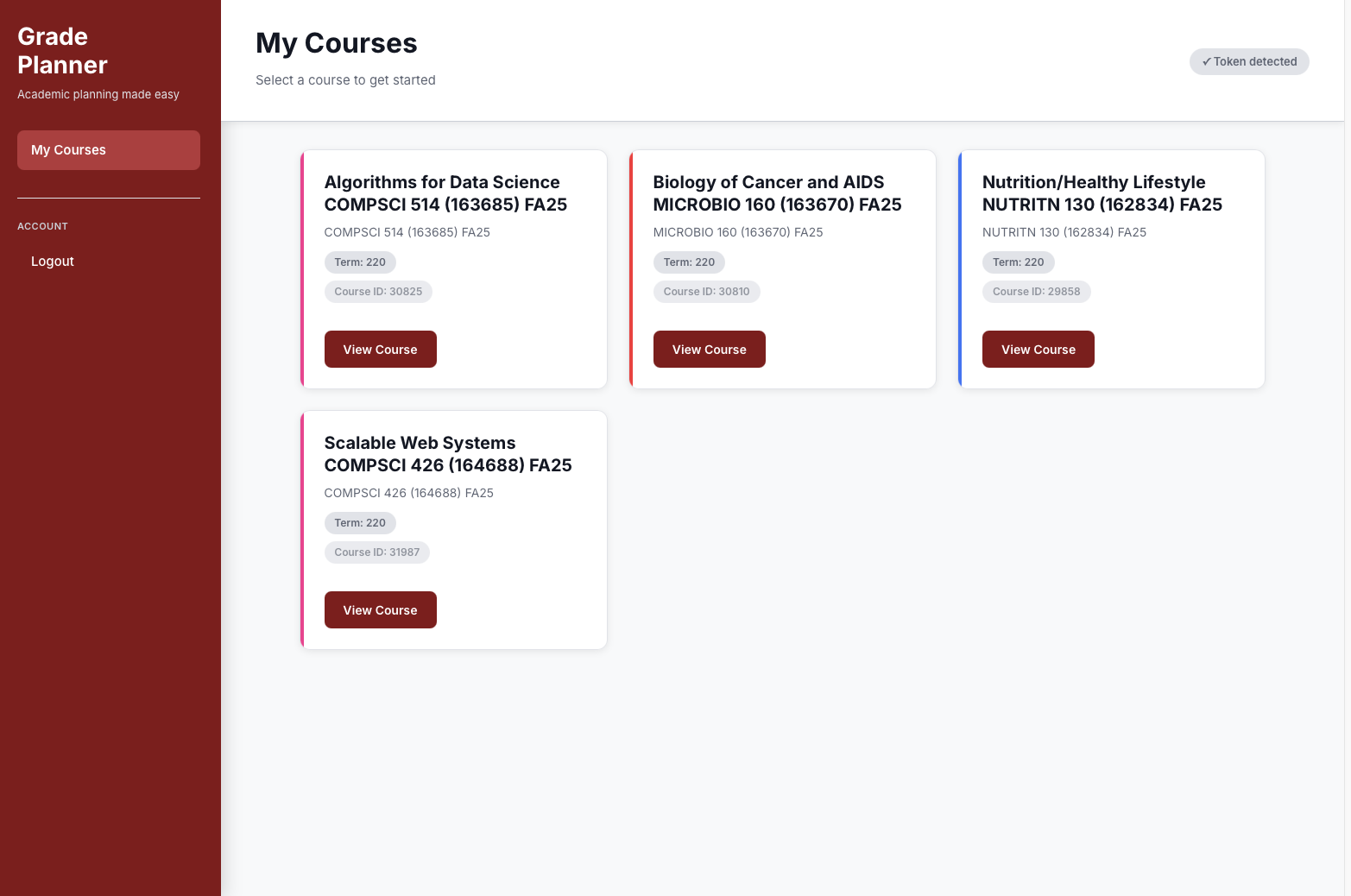
Task: Click the Term: 220 tag on Scalable Web Systems
Action: [x=360, y=523]
